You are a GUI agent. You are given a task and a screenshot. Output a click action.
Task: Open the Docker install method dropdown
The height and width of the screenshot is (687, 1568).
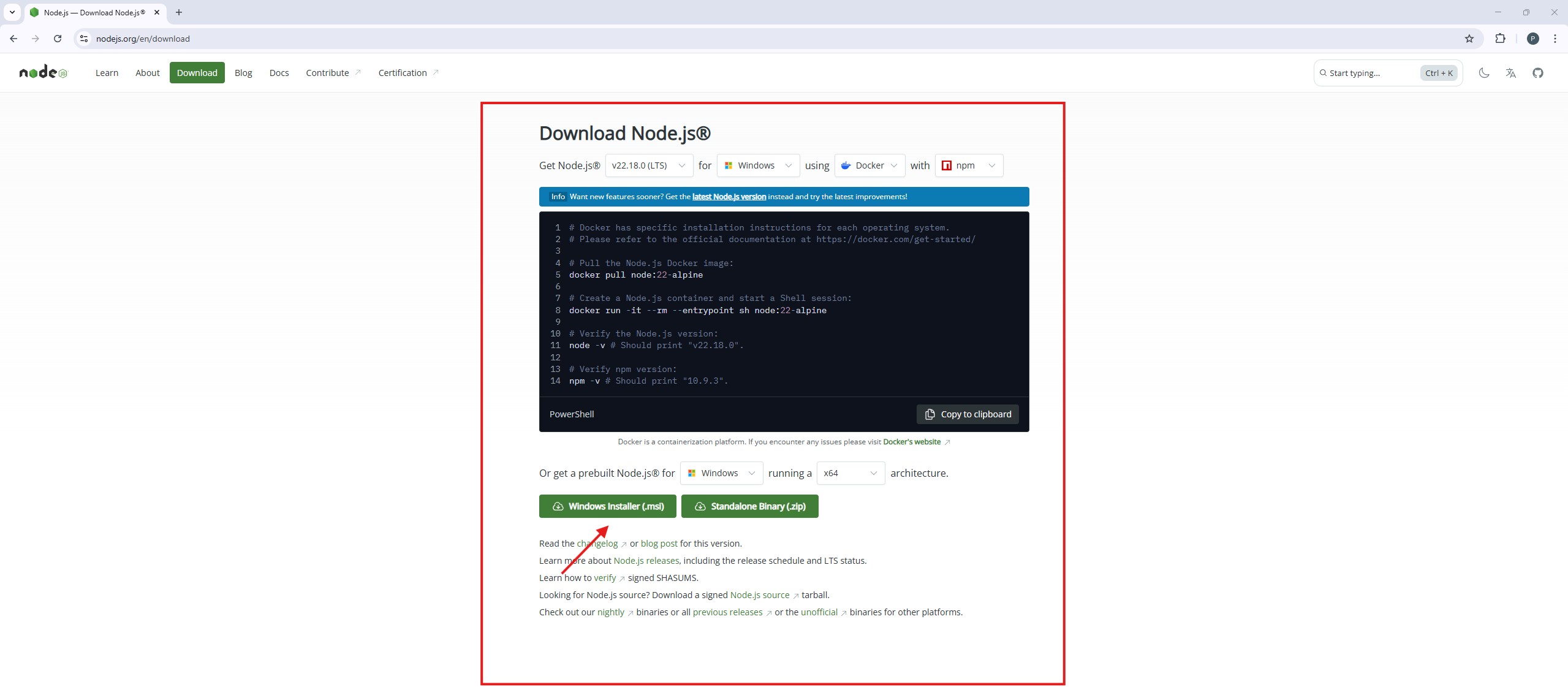[x=869, y=165]
